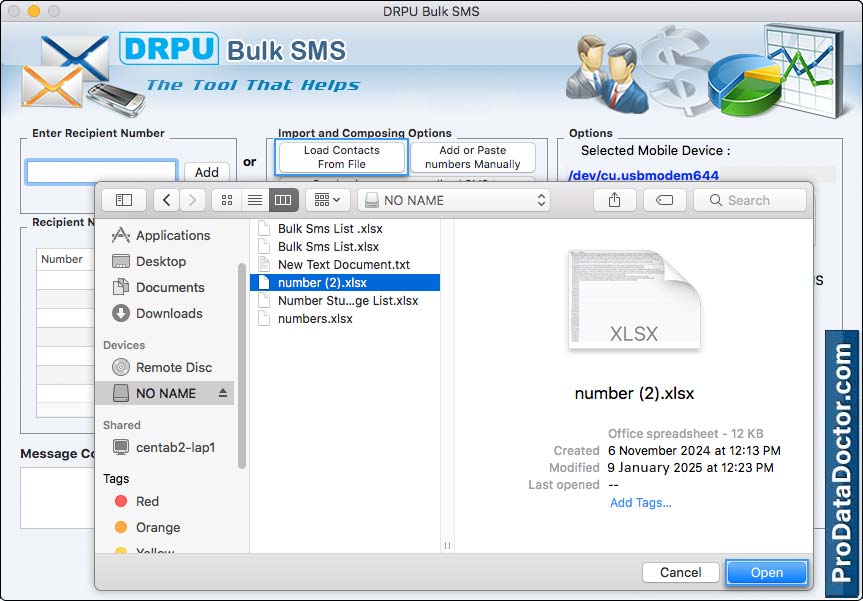The width and height of the screenshot is (863, 601).
Task: Eject the NO NAME volume
Action: [222, 394]
